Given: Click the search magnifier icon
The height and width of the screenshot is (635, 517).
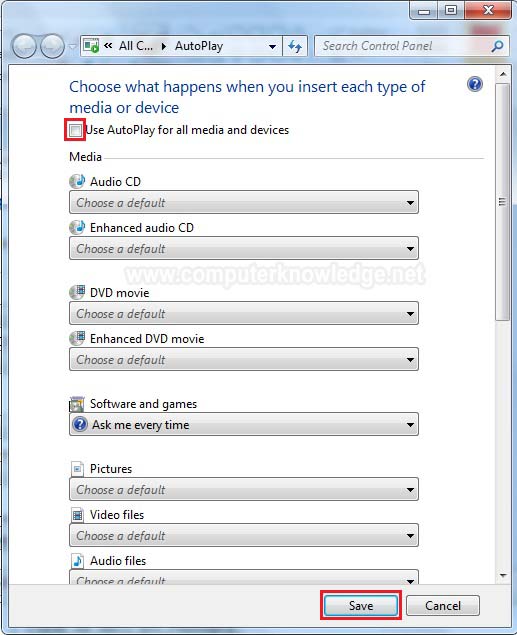Looking at the screenshot, I should pos(497,46).
